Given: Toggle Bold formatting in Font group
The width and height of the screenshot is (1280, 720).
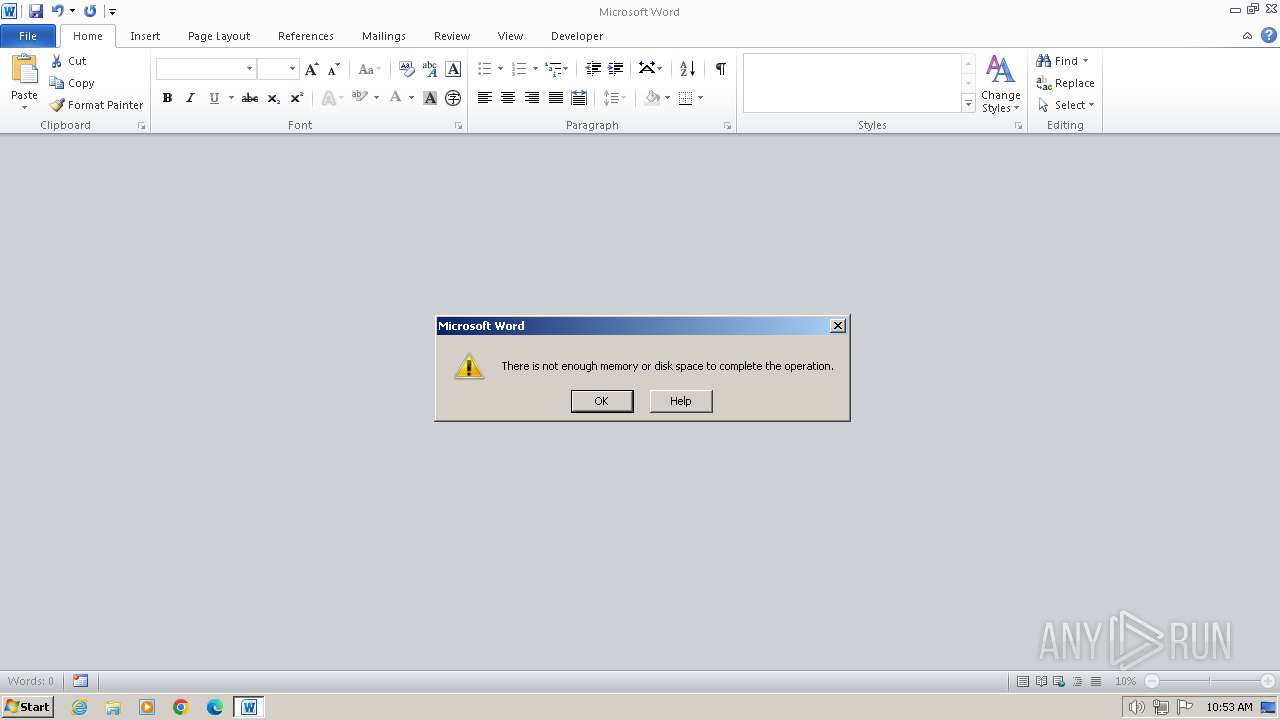Looking at the screenshot, I should (x=167, y=98).
